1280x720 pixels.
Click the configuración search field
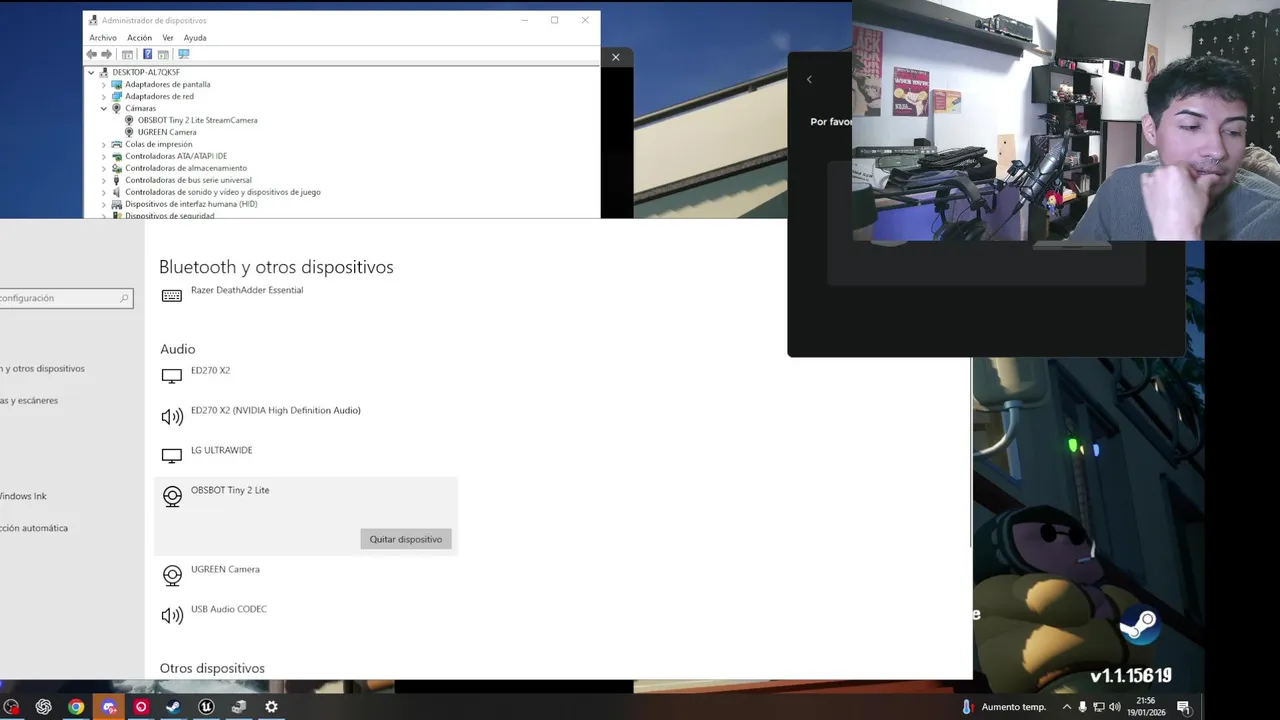(x=66, y=298)
